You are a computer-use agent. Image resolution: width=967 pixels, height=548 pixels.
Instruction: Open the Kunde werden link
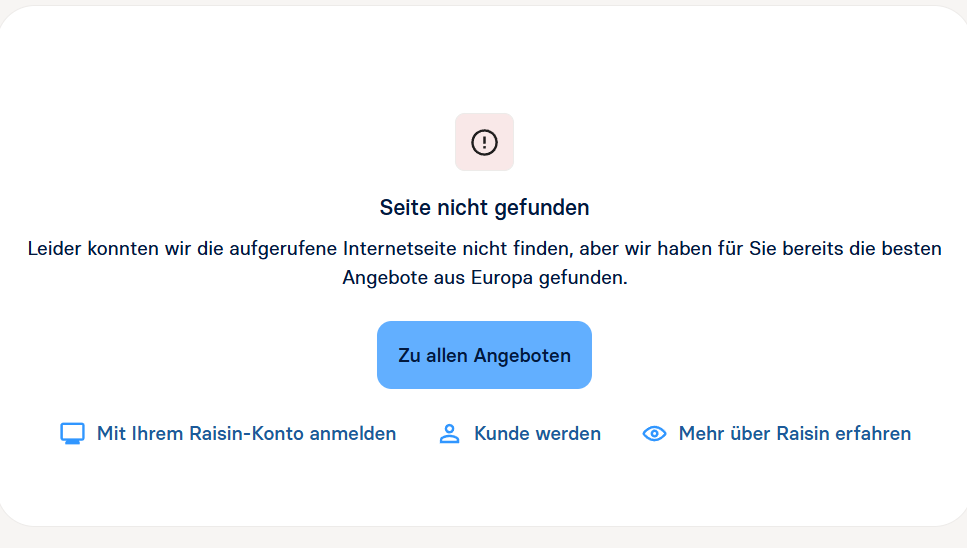(x=519, y=433)
